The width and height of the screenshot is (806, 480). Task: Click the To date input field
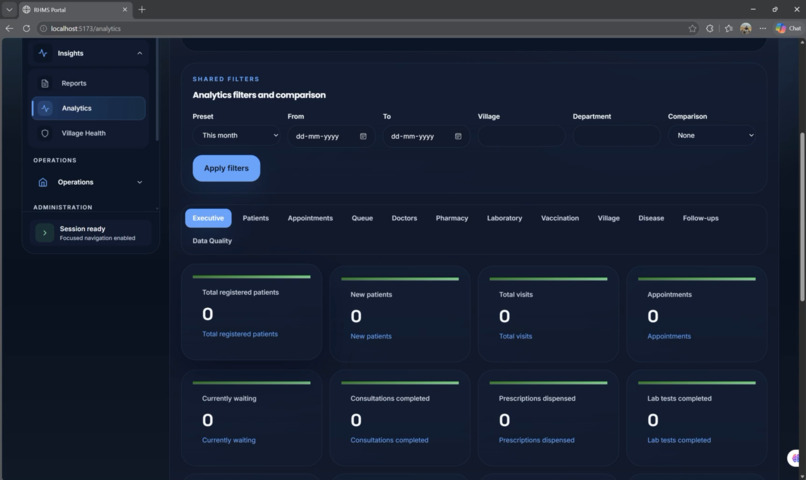click(x=426, y=136)
